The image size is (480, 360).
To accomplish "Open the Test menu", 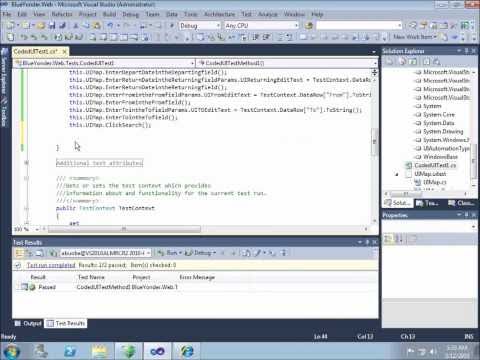I will pos(246,14).
